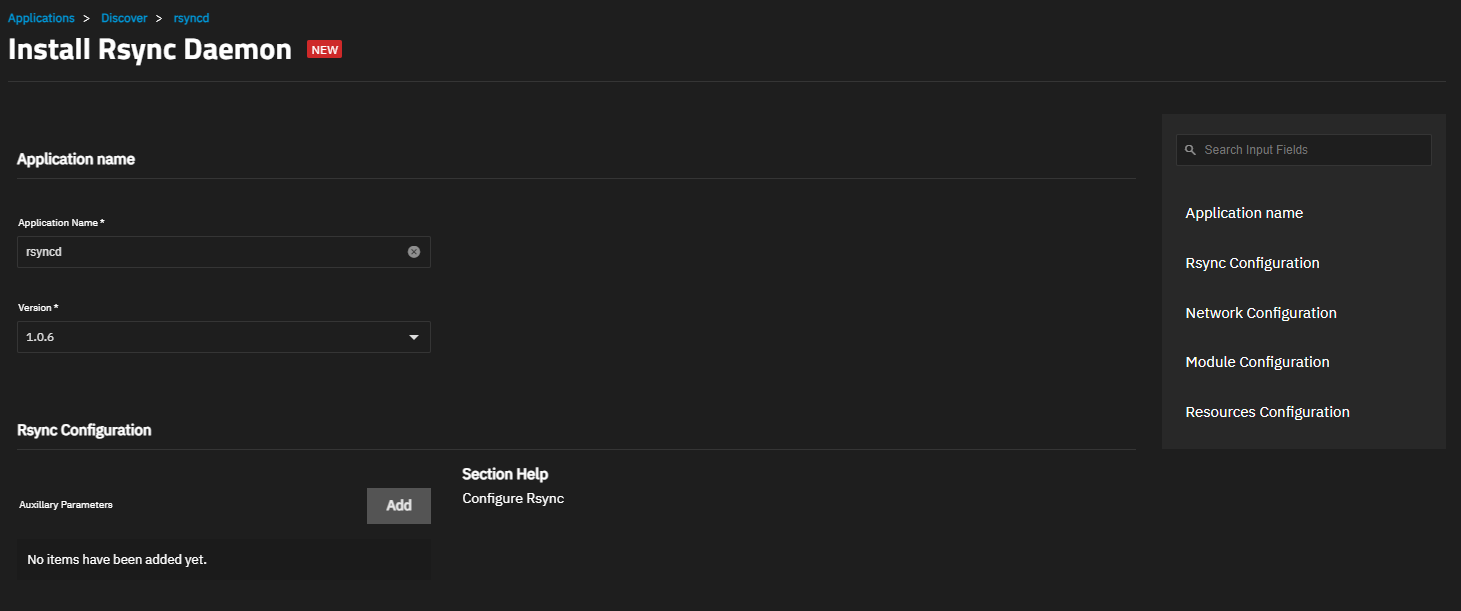This screenshot has height=611, width=1461.
Task: Navigate to the Discover breadcrumb
Action: click(124, 18)
